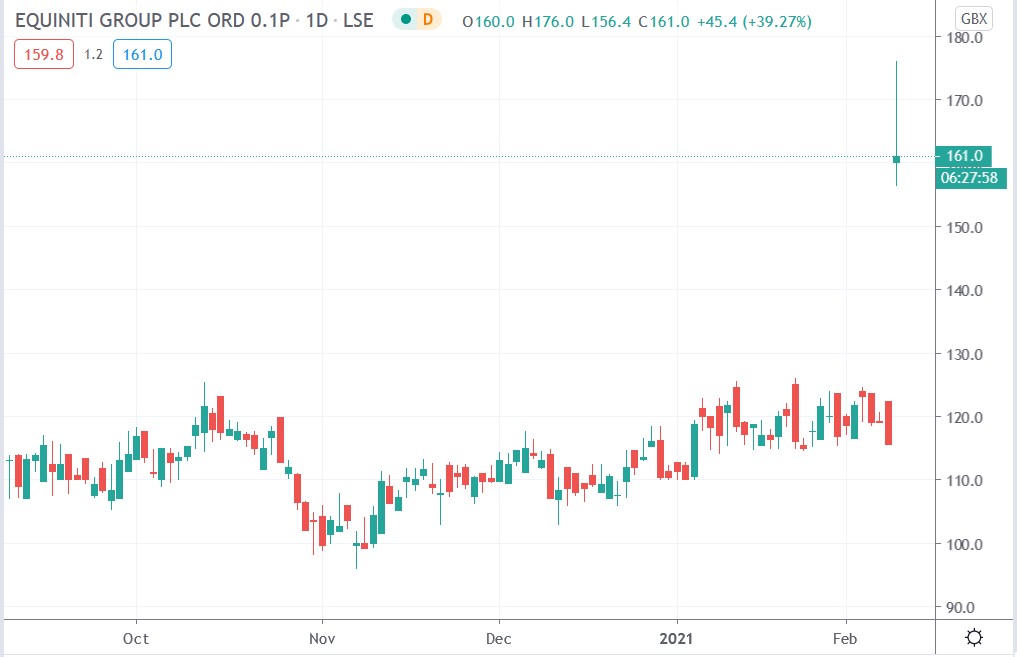Click the low value L156.4
1017x657 pixels.
coord(606,22)
